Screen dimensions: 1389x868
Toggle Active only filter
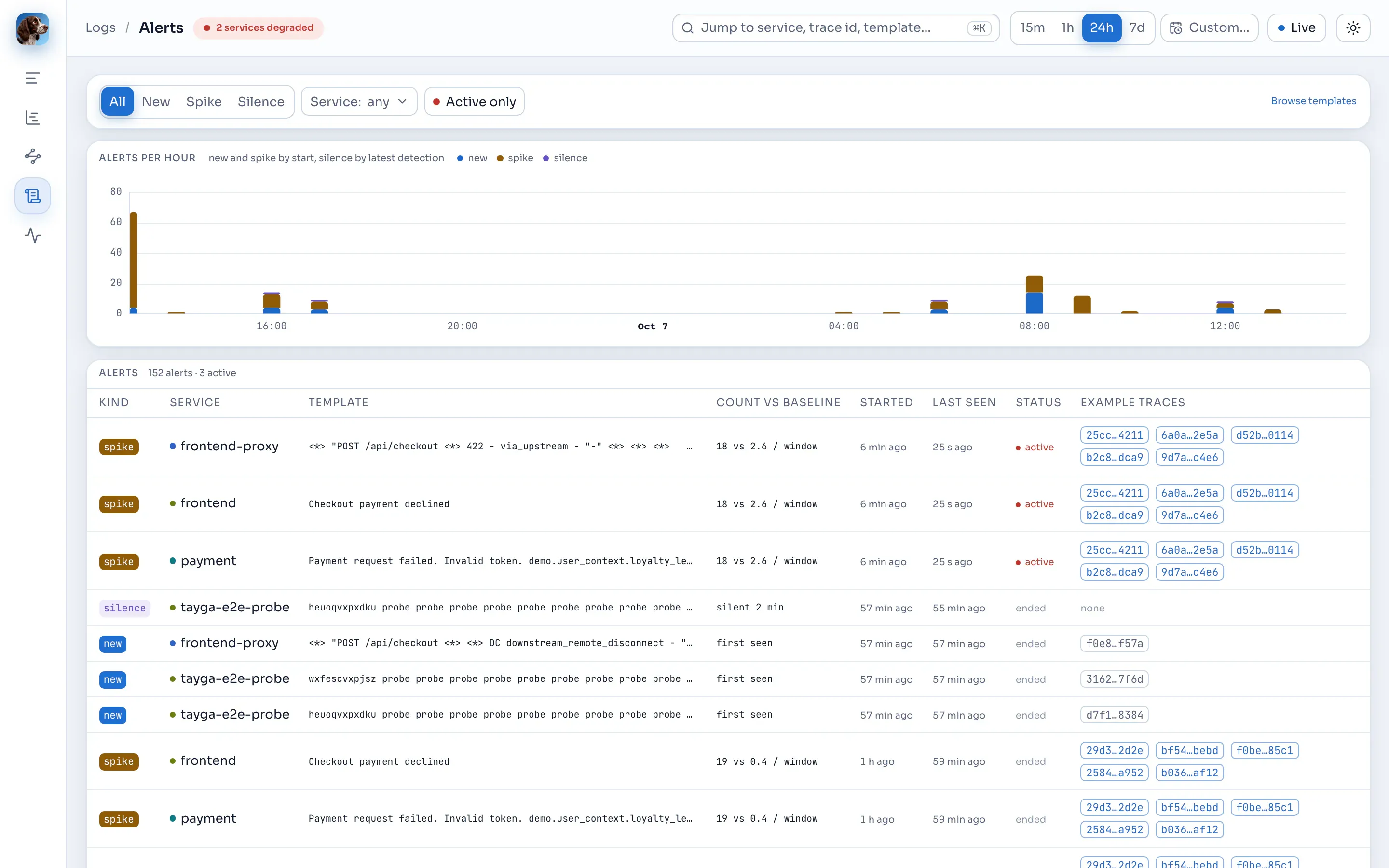(474, 102)
